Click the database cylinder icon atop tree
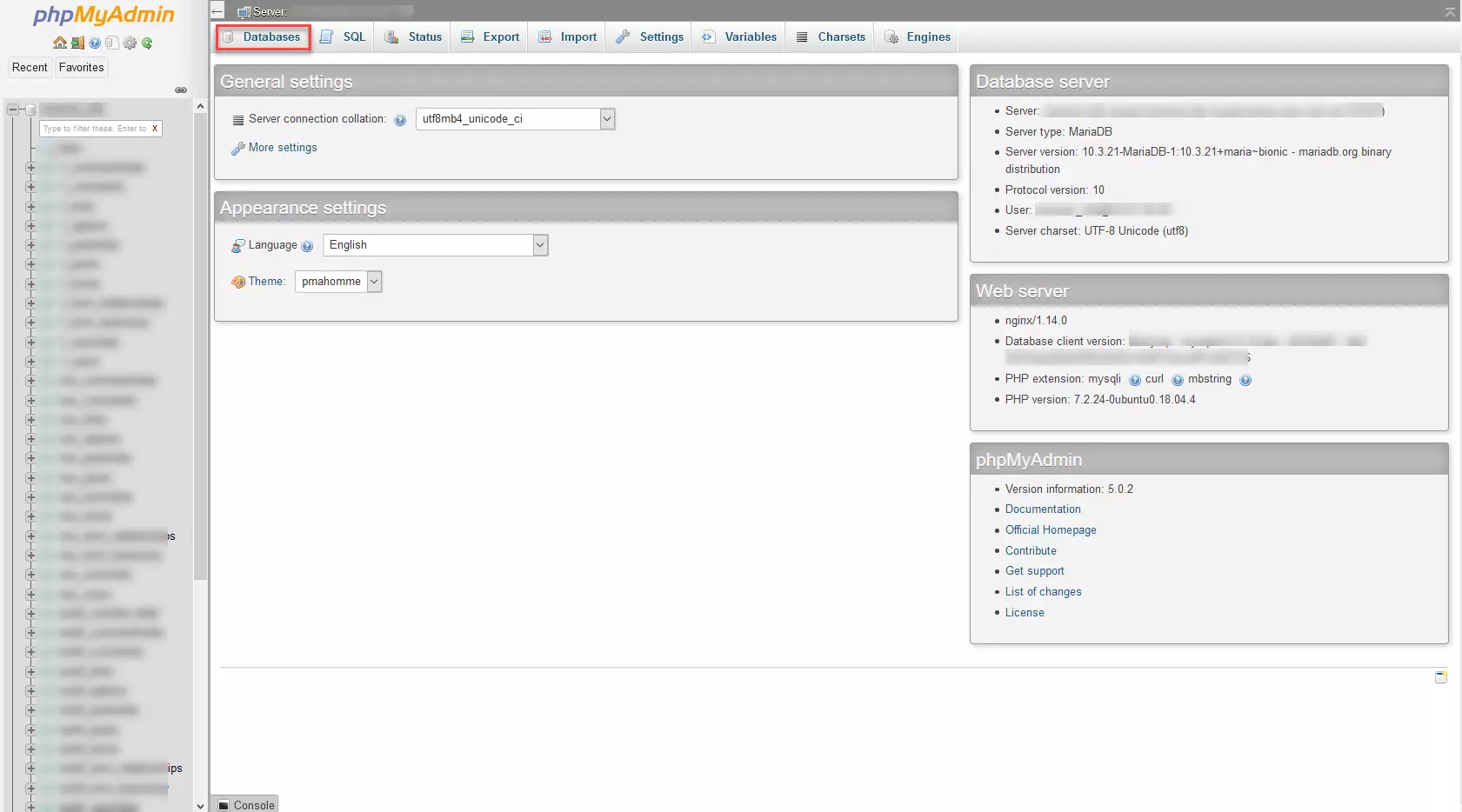This screenshot has width=1462, height=812. click(30, 110)
